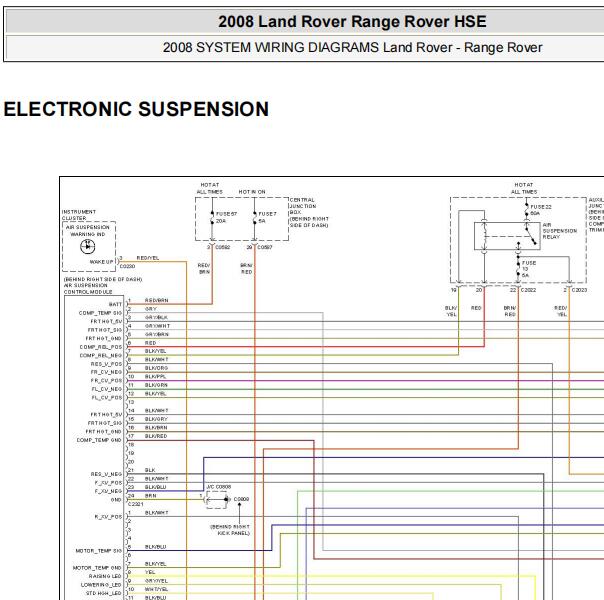
Task: Click the 'RED' wire label below pin 20
Action: click(x=476, y=308)
